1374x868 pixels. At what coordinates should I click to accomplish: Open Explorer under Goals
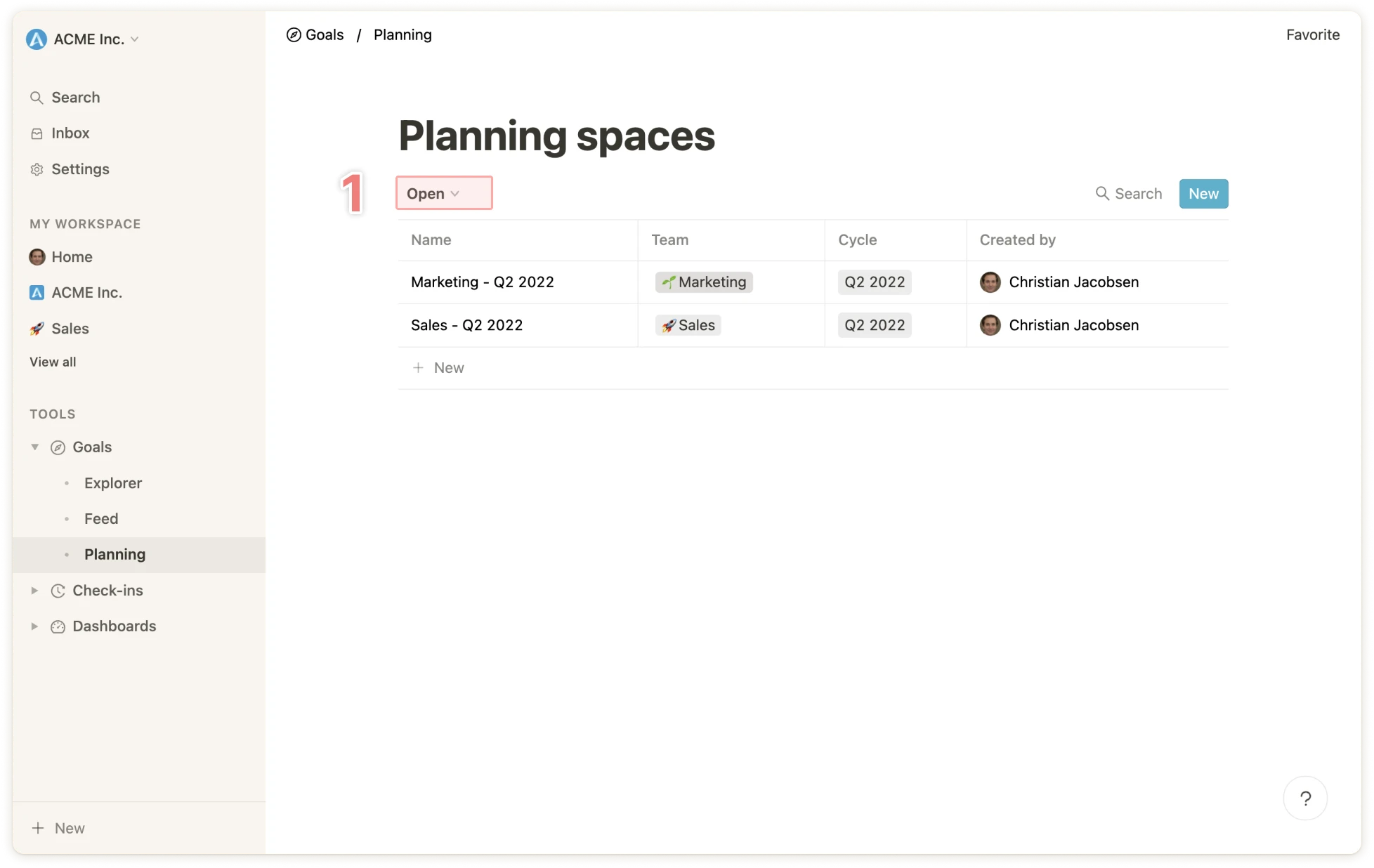113,483
